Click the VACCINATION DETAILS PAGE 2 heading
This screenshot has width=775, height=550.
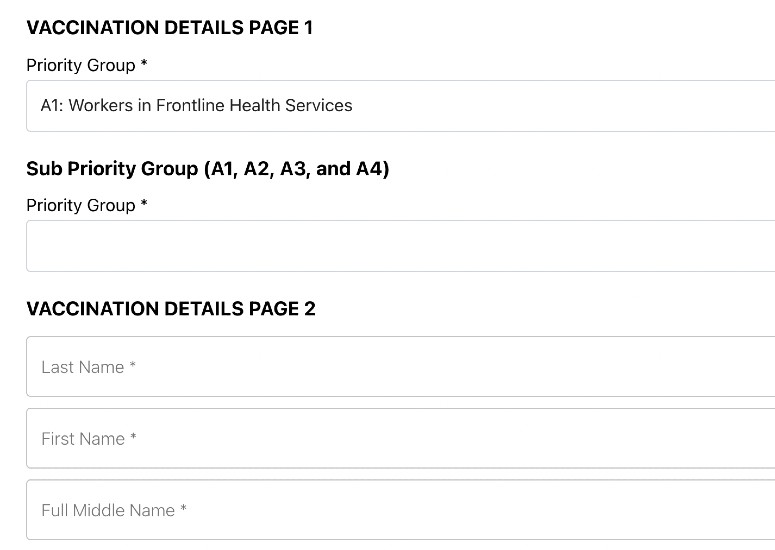pos(171,309)
